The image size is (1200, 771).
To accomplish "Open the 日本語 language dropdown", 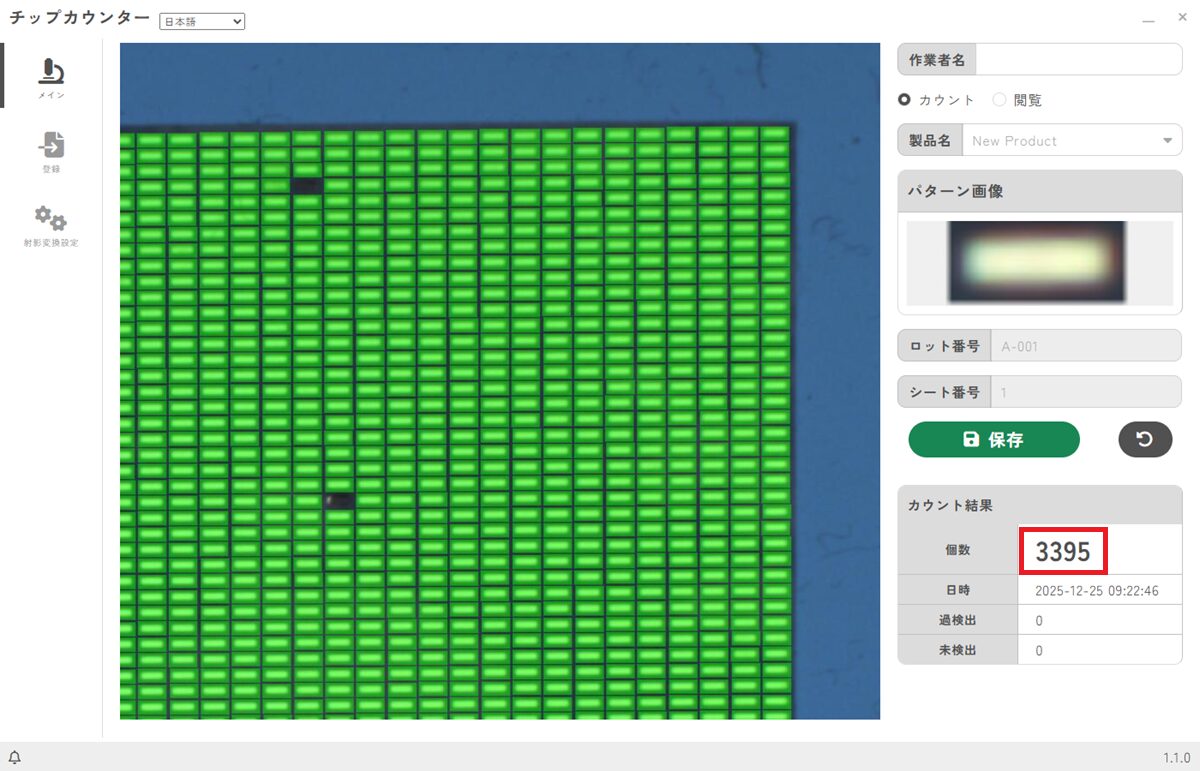I will 202,21.
